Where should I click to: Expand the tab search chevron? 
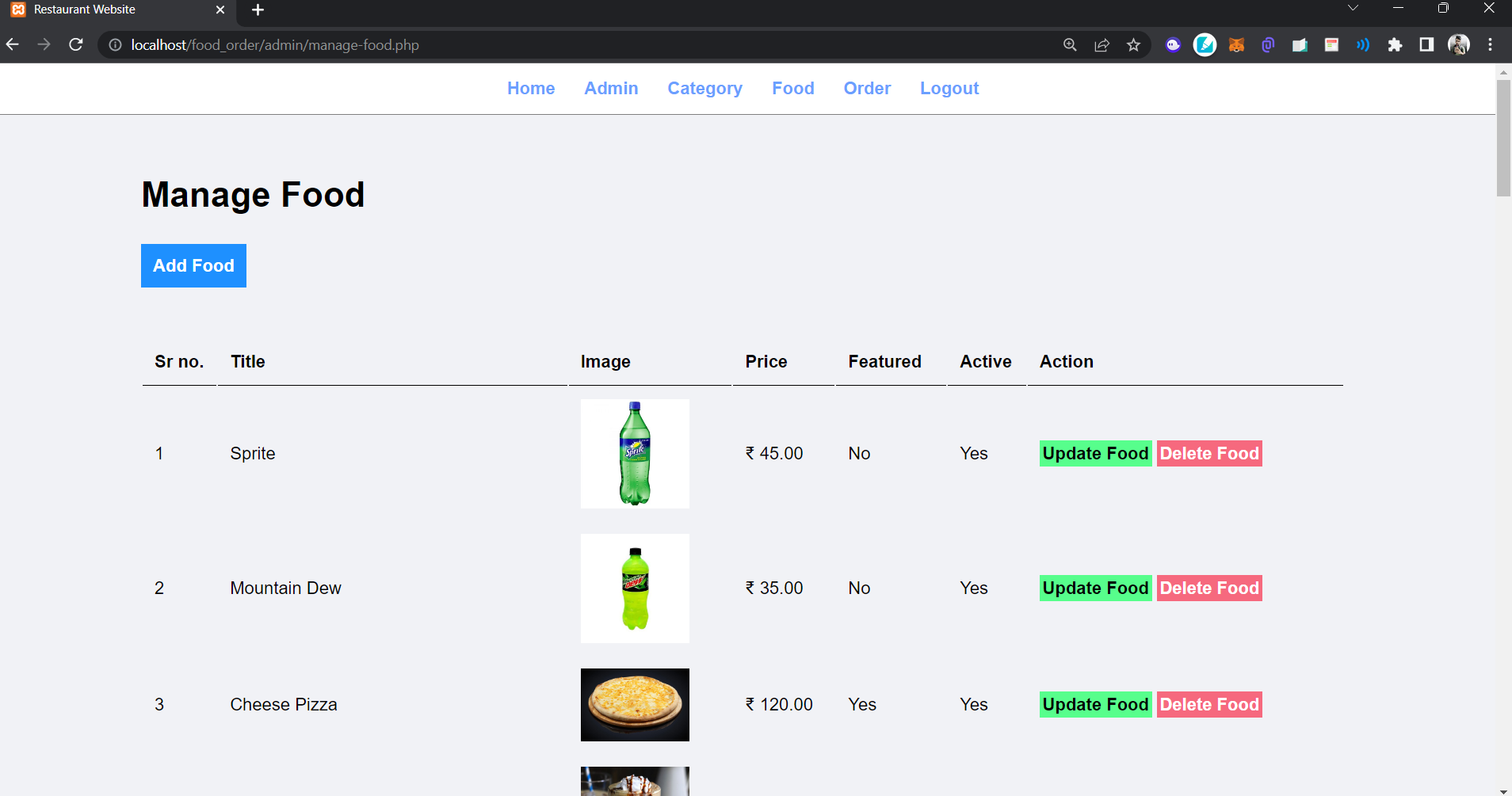pos(1352,9)
